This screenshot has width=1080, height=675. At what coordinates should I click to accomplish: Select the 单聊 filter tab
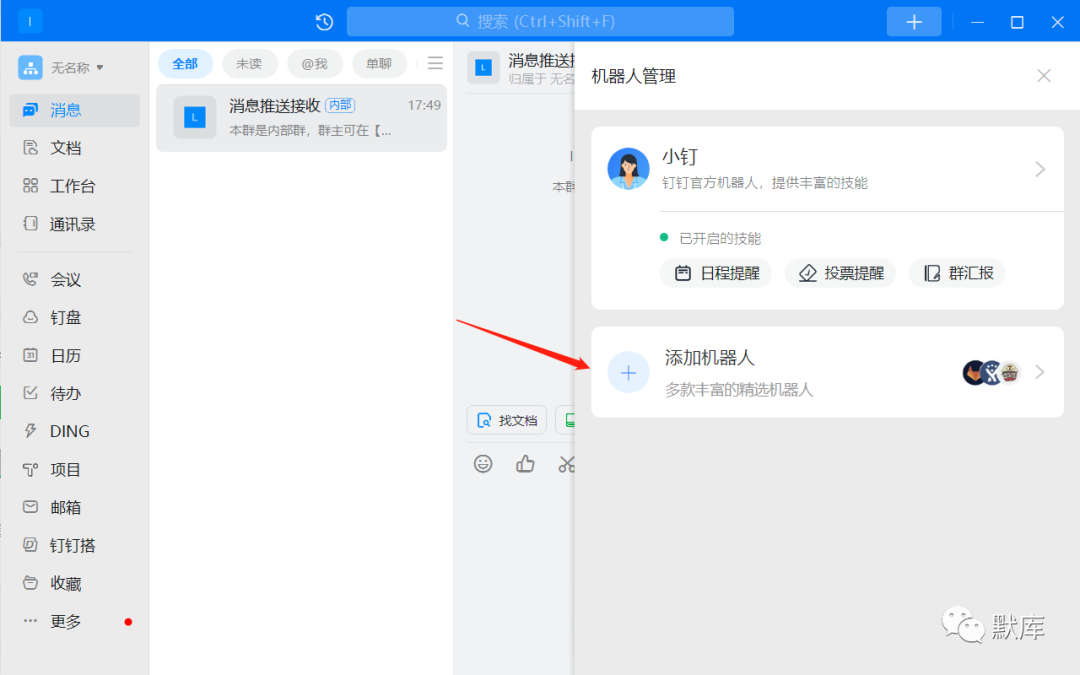pos(379,64)
